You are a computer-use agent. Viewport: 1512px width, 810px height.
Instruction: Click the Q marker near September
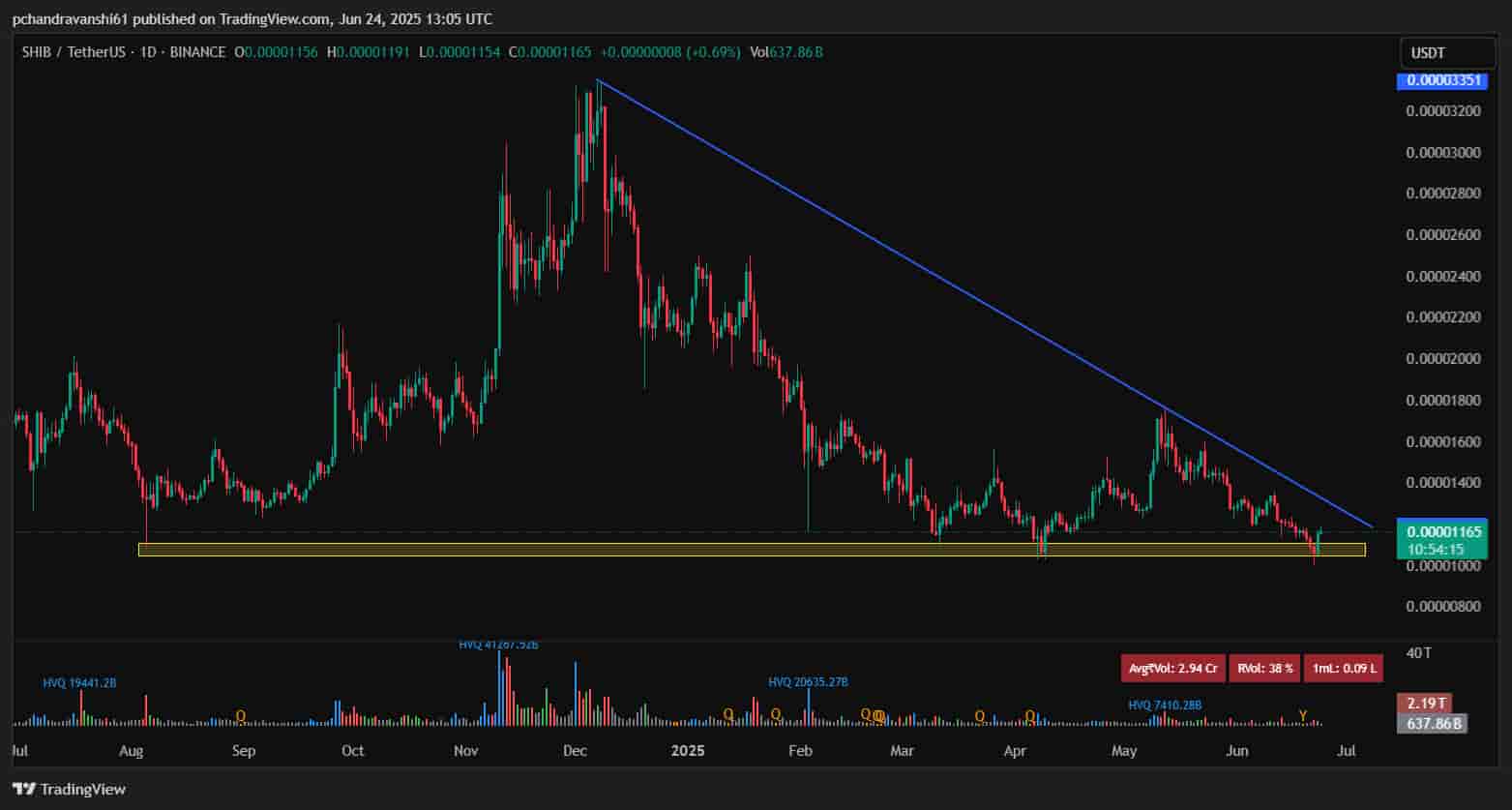(241, 716)
